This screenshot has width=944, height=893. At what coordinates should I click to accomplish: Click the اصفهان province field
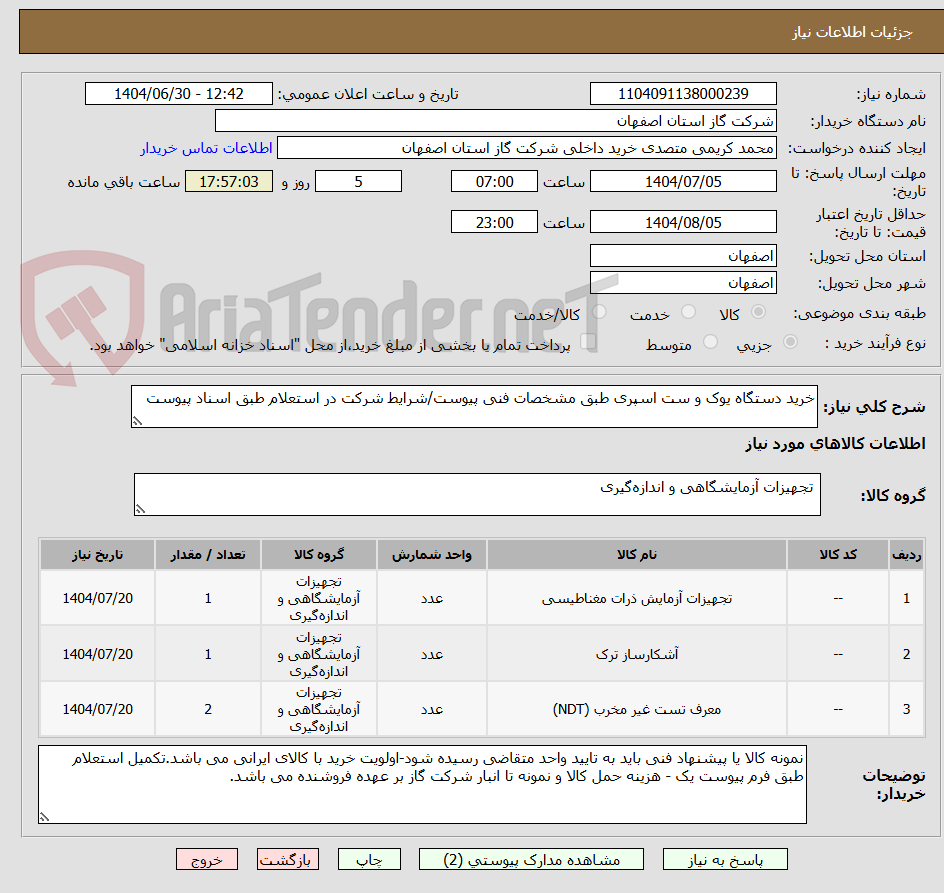pos(683,256)
